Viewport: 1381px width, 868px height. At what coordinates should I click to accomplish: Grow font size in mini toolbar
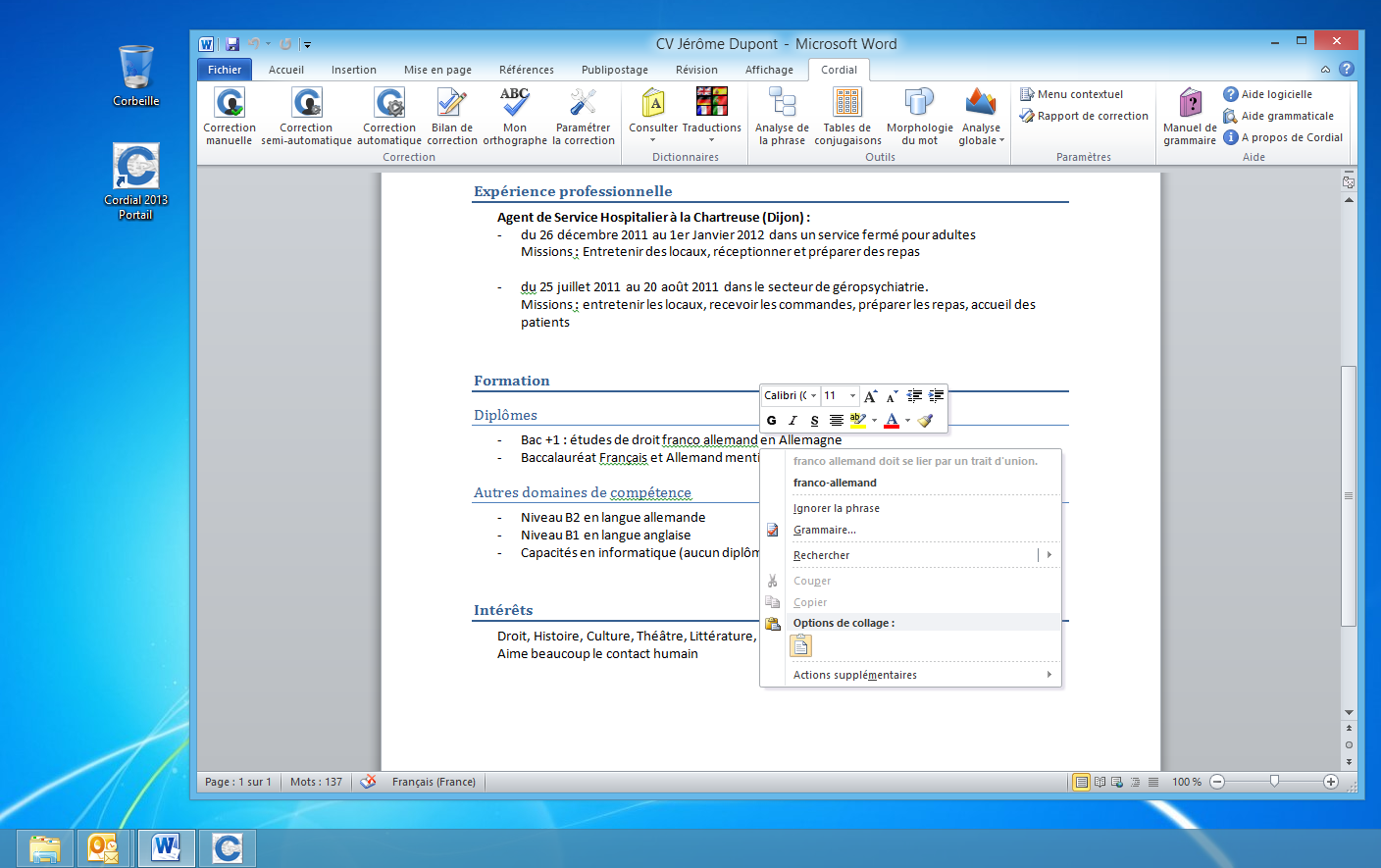click(x=870, y=396)
